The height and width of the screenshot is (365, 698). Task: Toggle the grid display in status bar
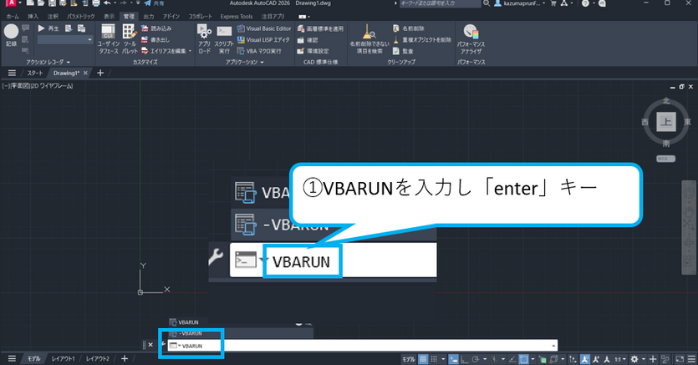pyautogui.click(x=422, y=359)
